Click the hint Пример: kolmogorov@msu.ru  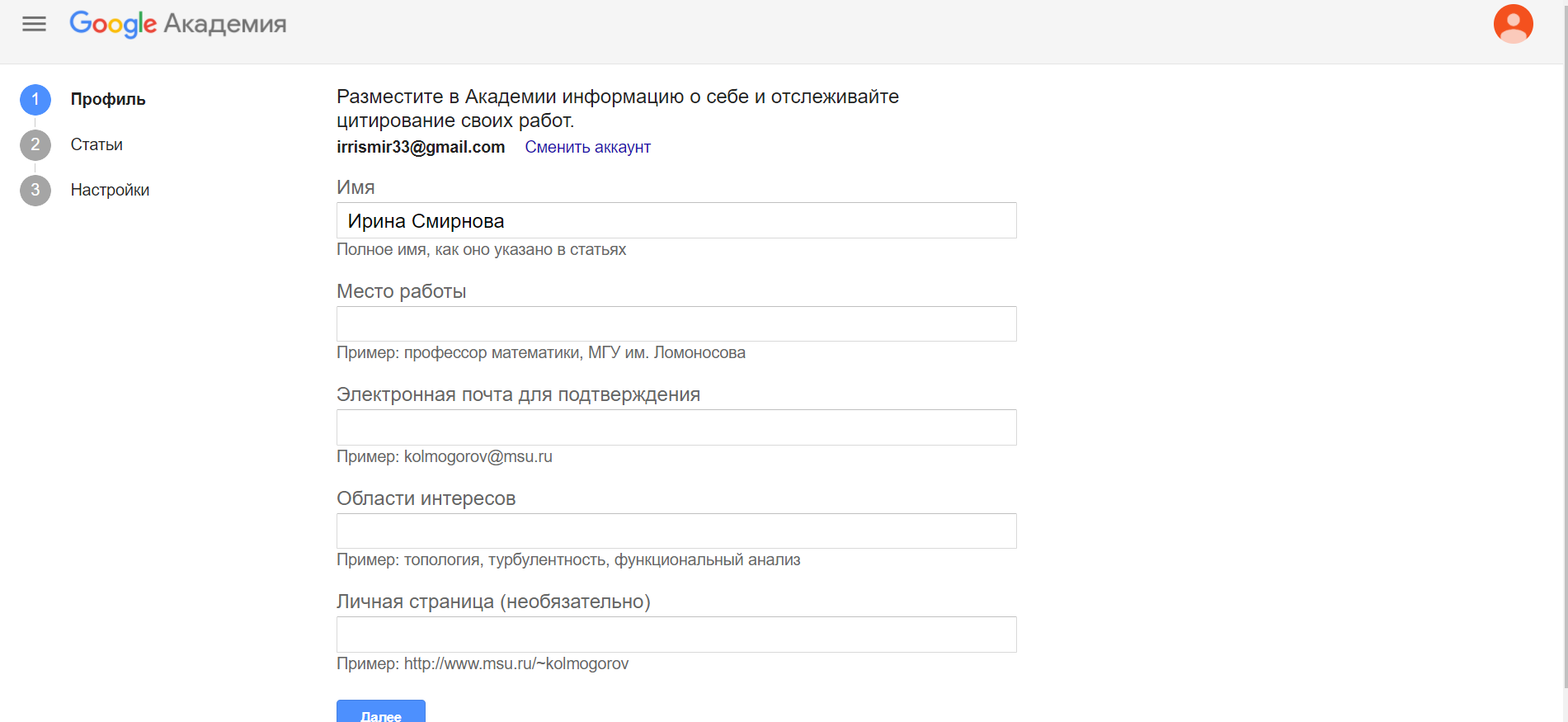pos(445,456)
